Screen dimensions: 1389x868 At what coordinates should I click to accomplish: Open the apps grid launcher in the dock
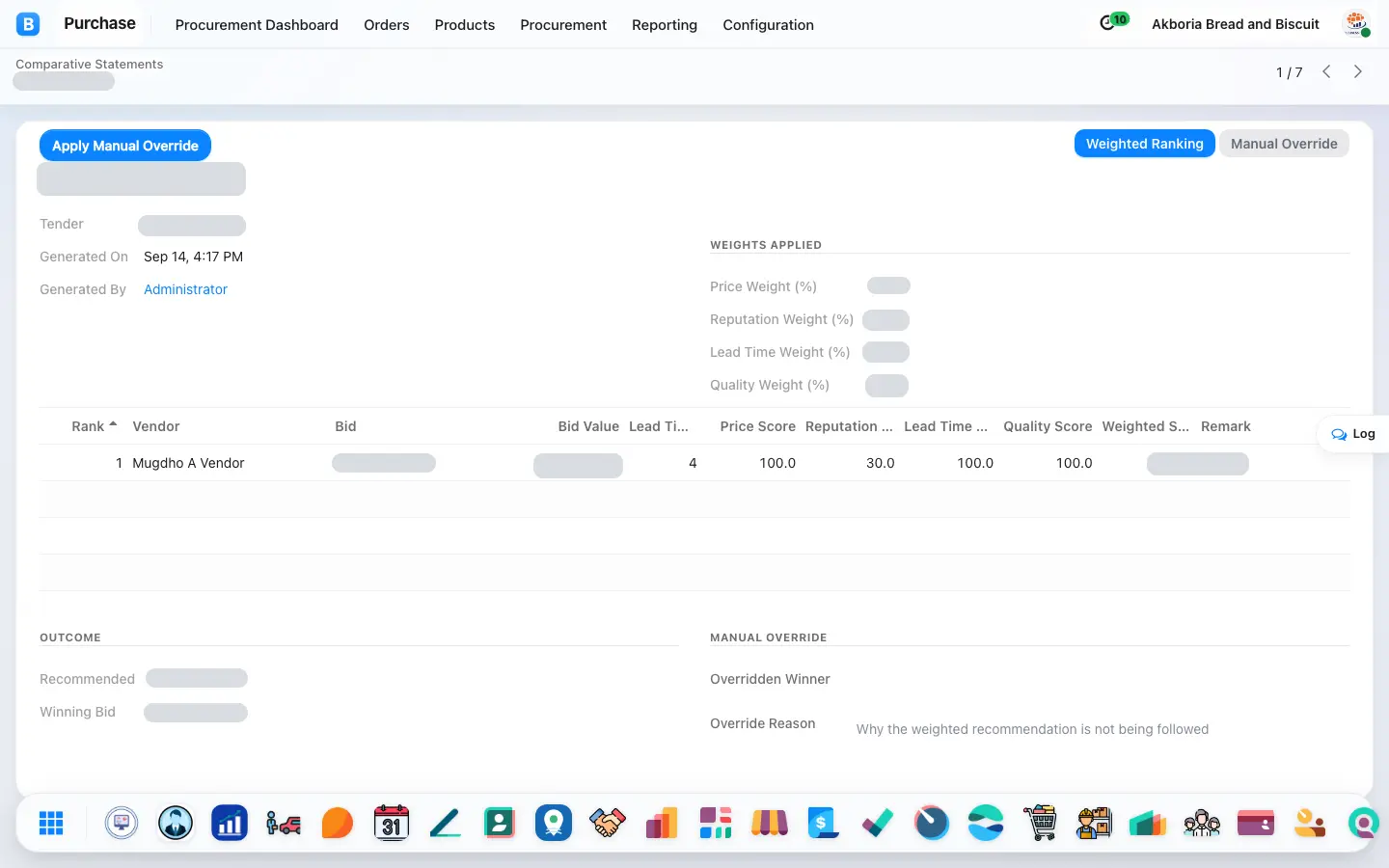click(x=51, y=823)
